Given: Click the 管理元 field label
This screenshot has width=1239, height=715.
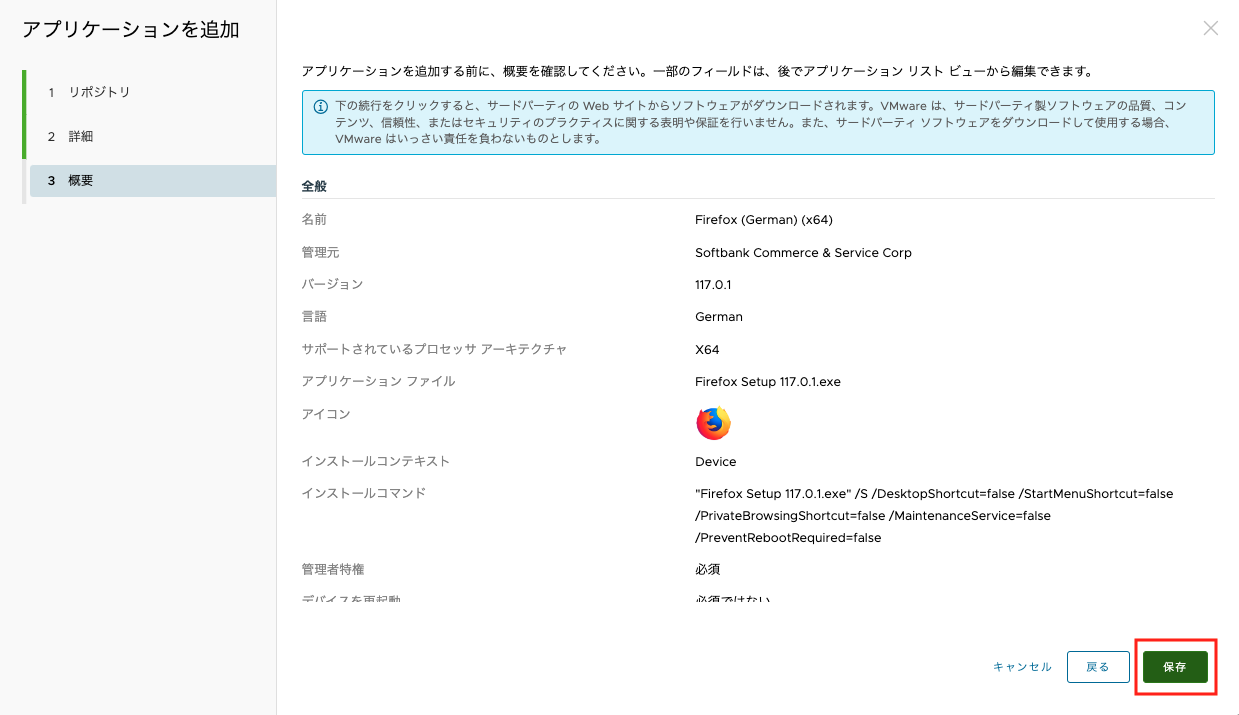Looking at the screenshot, I should tap(320, 253).
